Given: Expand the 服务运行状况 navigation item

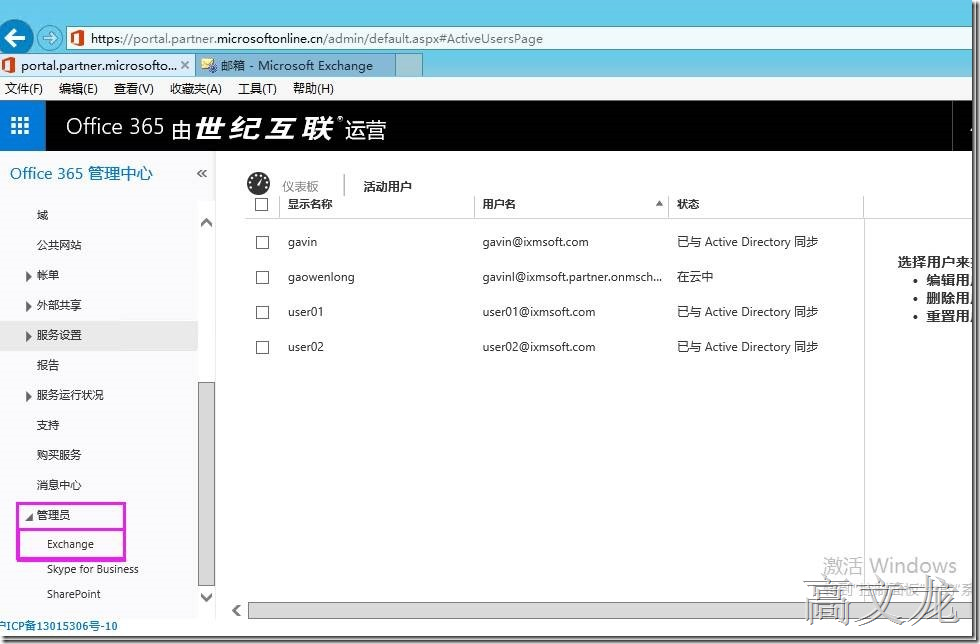Looking at the screenshot, I should [28, 396].
